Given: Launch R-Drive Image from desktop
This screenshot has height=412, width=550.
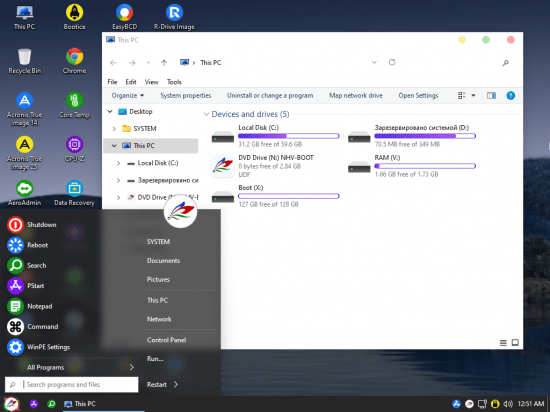Looking at the screenshot, I should tap(174, 17).
